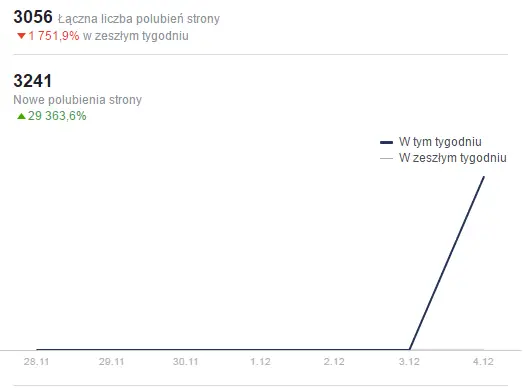Click the 1 751,9% decrease percentage

54,36
